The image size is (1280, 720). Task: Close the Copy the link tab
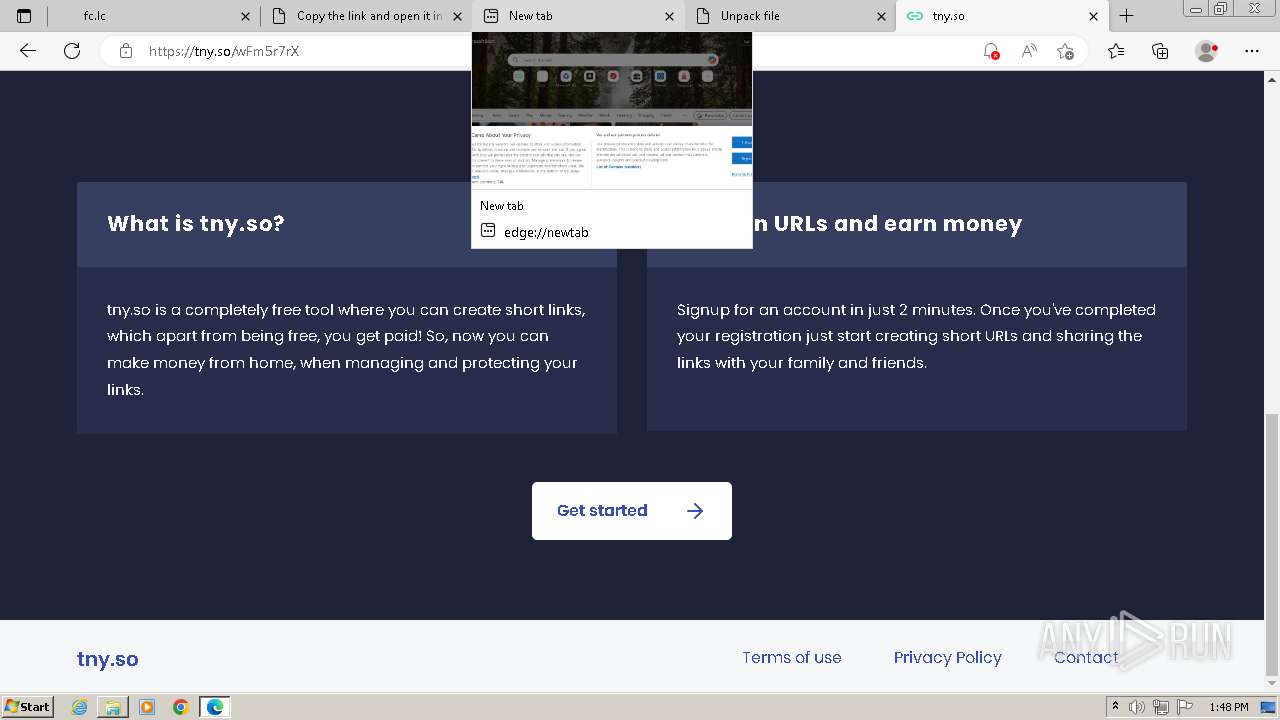coord(457,16)
